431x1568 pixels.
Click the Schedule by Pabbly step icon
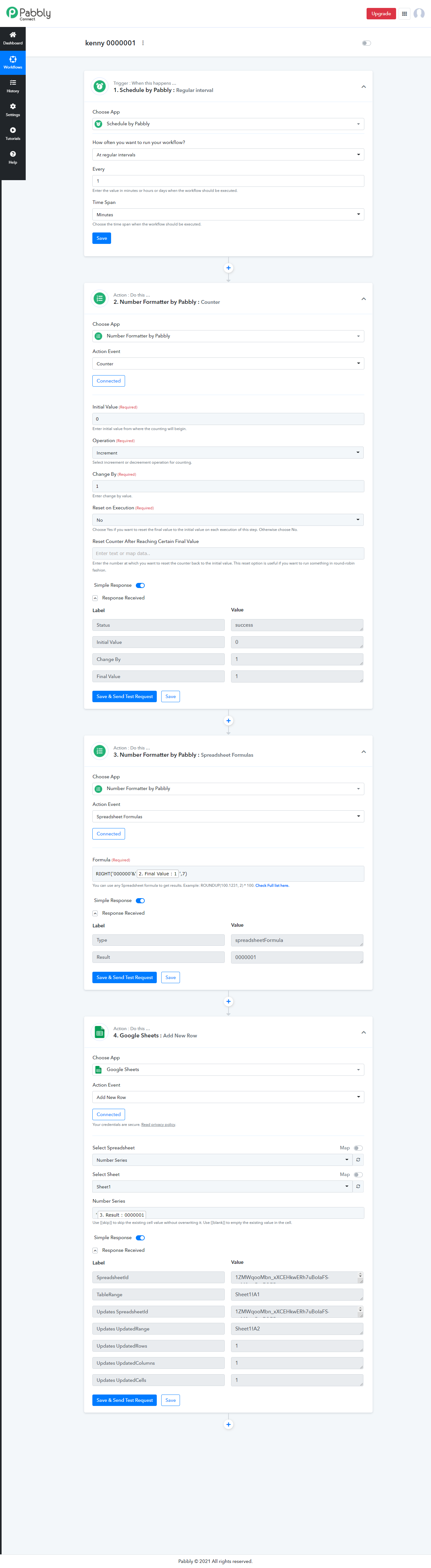pos(99,87)
